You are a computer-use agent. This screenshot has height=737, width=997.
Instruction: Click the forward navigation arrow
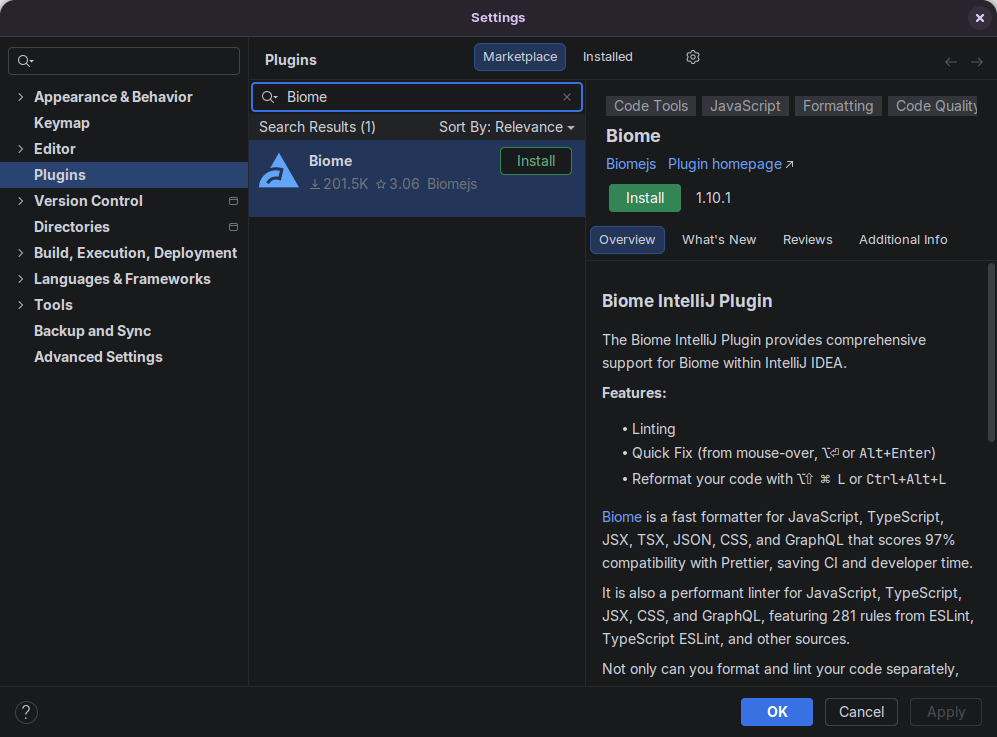point(977,62)
